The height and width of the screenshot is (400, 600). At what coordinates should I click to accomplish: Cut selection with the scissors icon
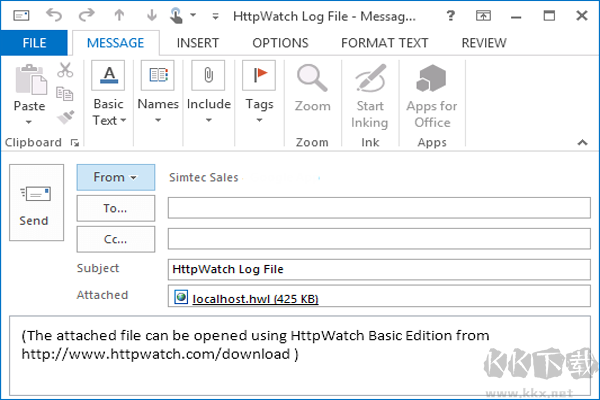[x=65, y=70]
